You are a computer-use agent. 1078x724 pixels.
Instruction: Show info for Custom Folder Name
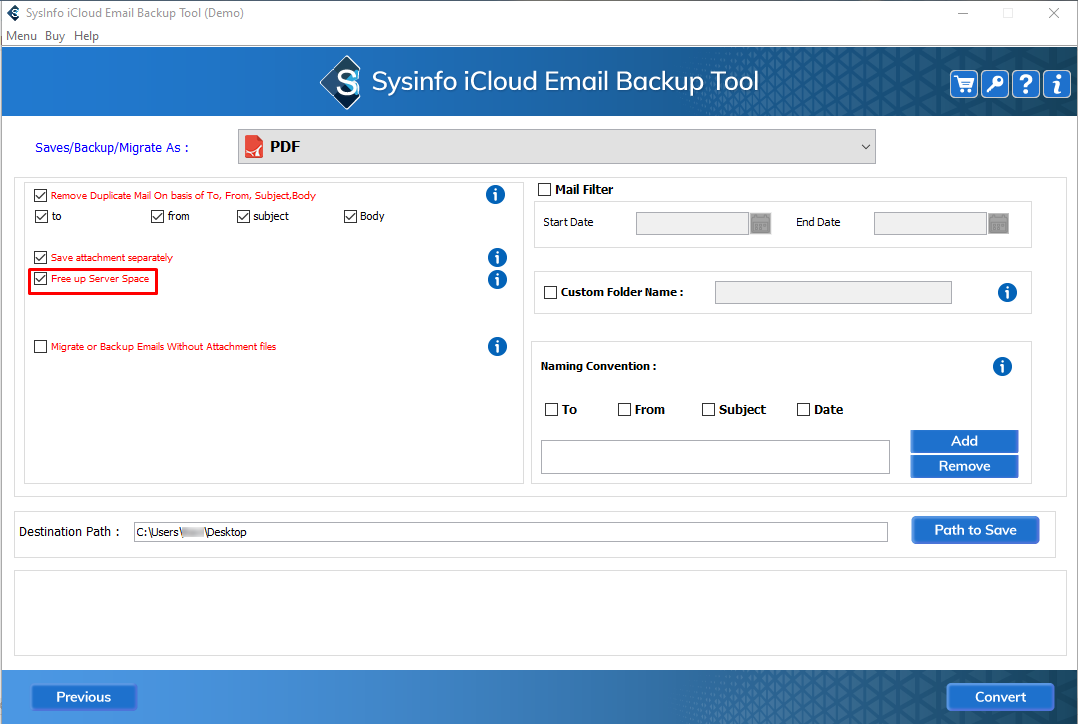[x=1007, y=292]
